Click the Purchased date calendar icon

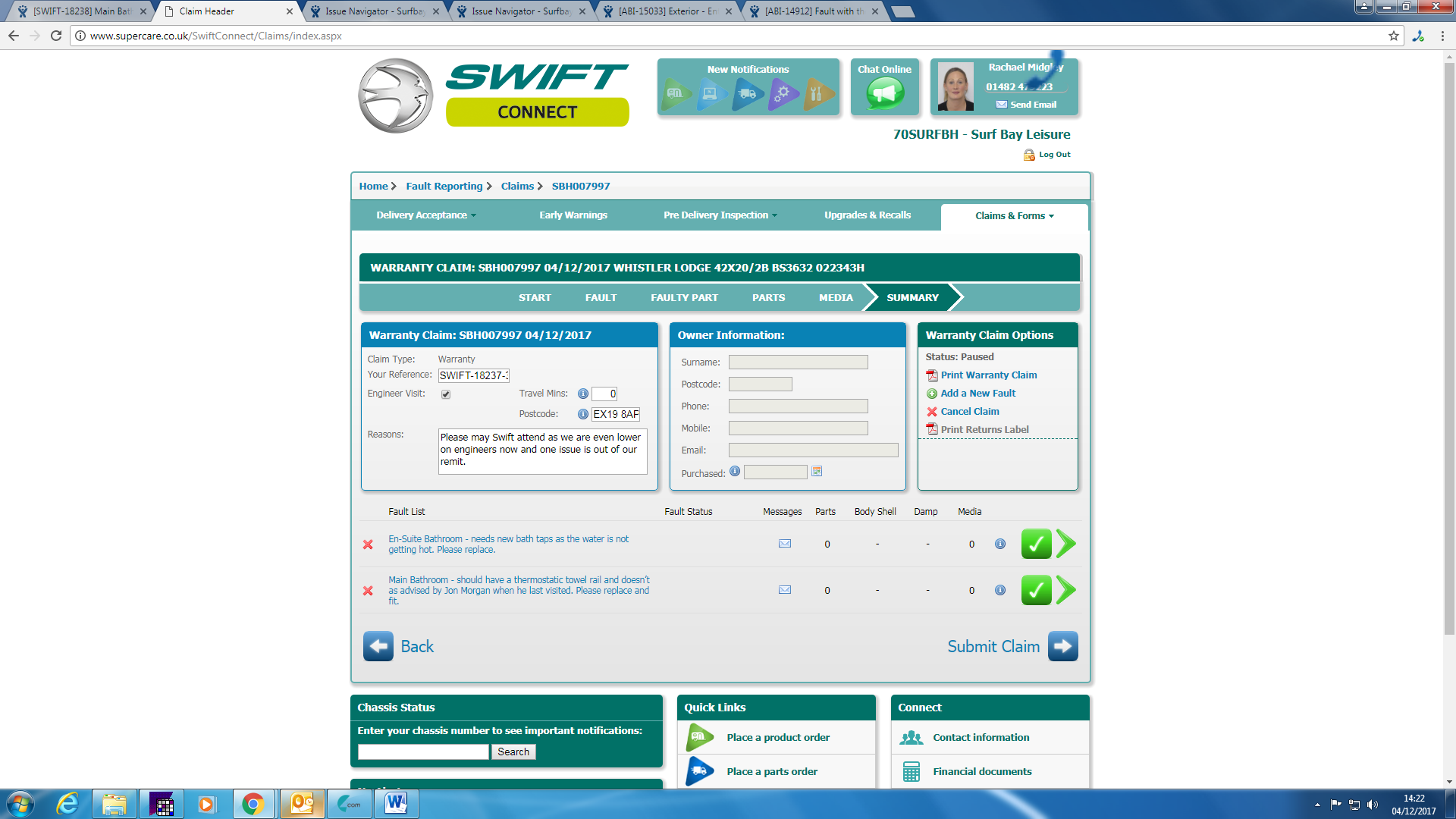817,472
